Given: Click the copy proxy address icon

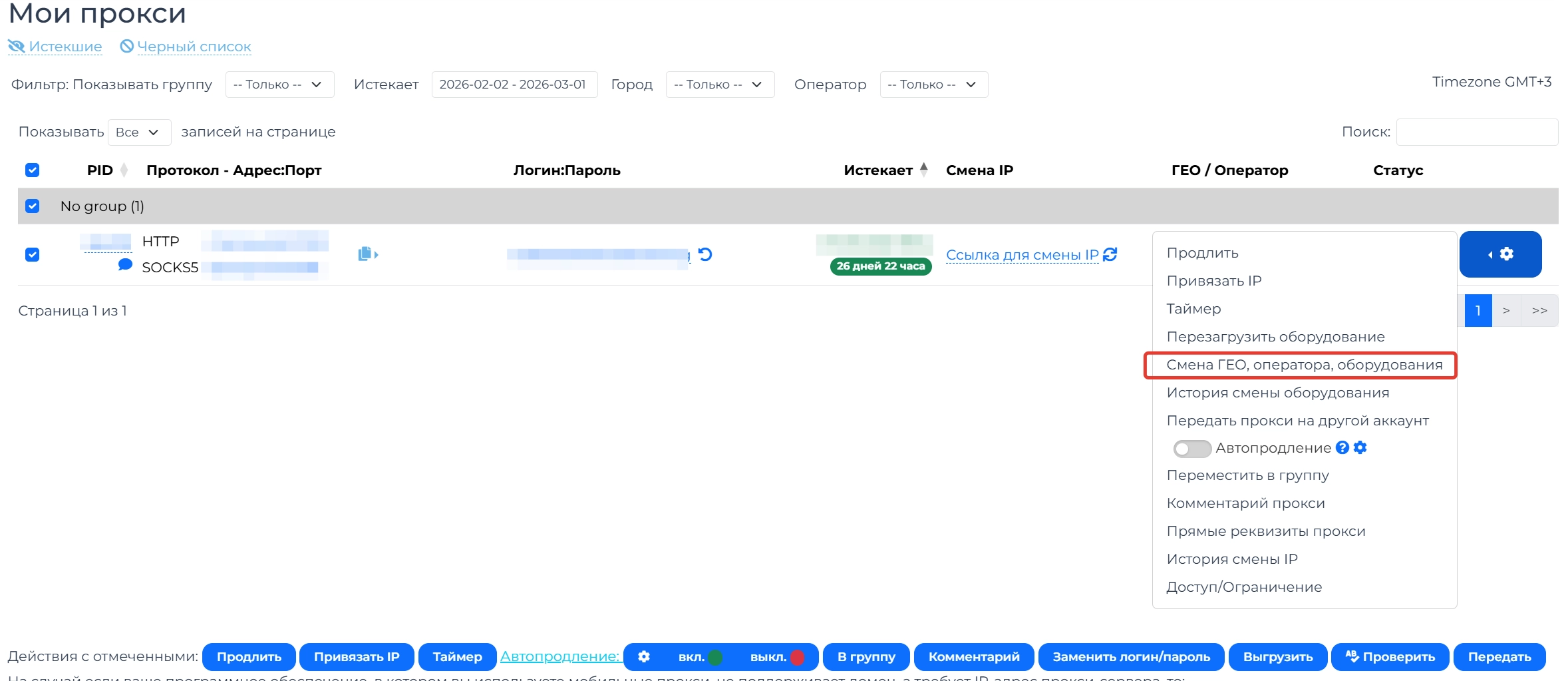Looking at the screenshot, I should click(x=368, y=254).
